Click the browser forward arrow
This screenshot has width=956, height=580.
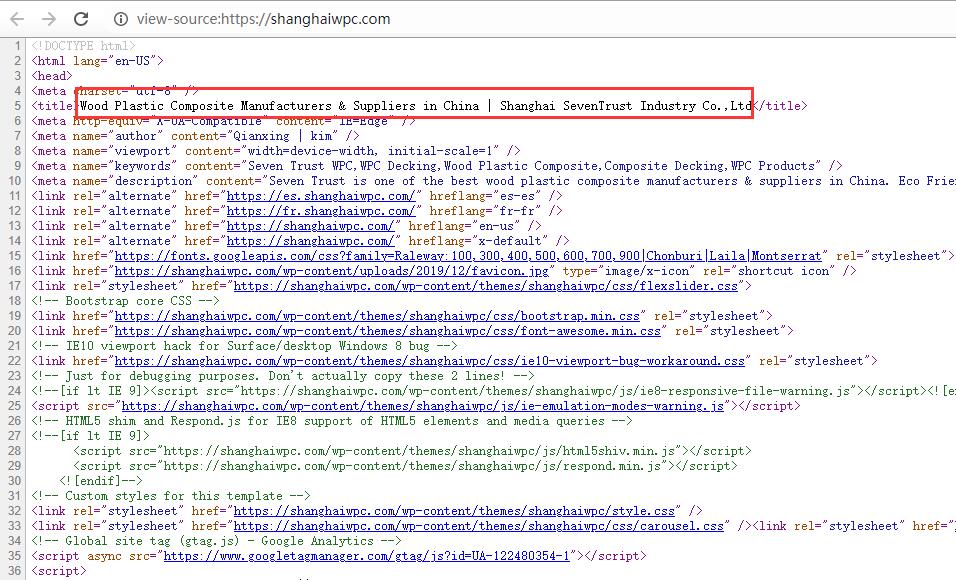click(x=49, y=19)
